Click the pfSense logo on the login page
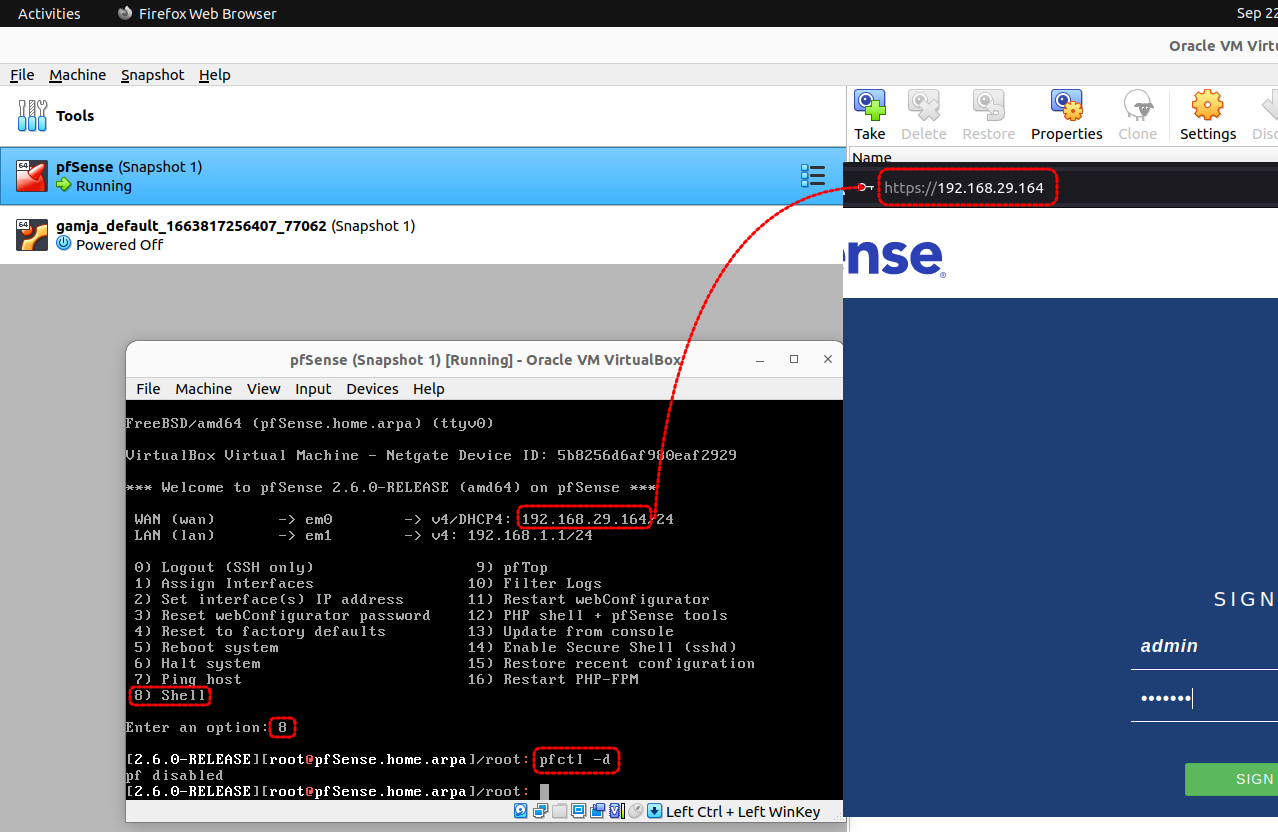The height and width of the screenshot is (832, 1278). (x=895, y=257)
